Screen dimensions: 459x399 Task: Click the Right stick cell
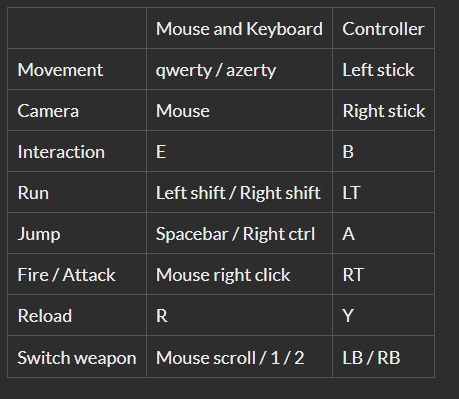click(x=383, y=111)
